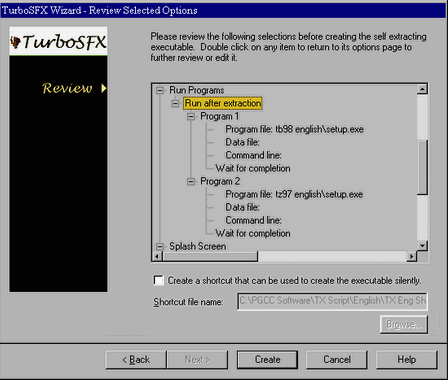The width and height of the screenshot is (448, 380).
Task: Click the tree scroll up arrow
Action: (422, 89)
